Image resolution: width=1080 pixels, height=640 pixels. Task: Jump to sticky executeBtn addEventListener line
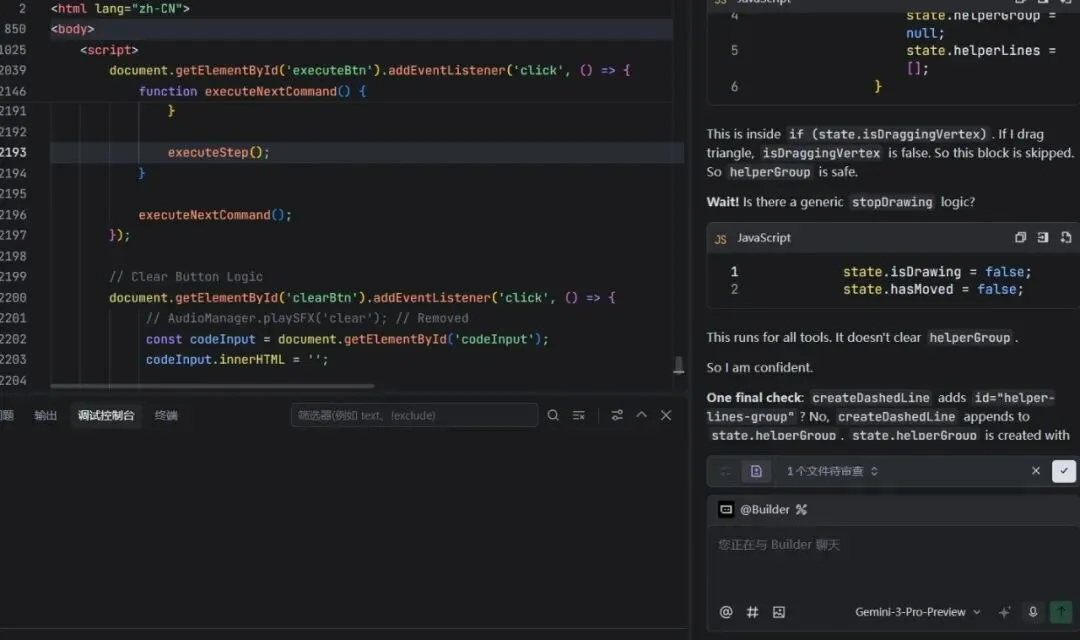point(369,70)
